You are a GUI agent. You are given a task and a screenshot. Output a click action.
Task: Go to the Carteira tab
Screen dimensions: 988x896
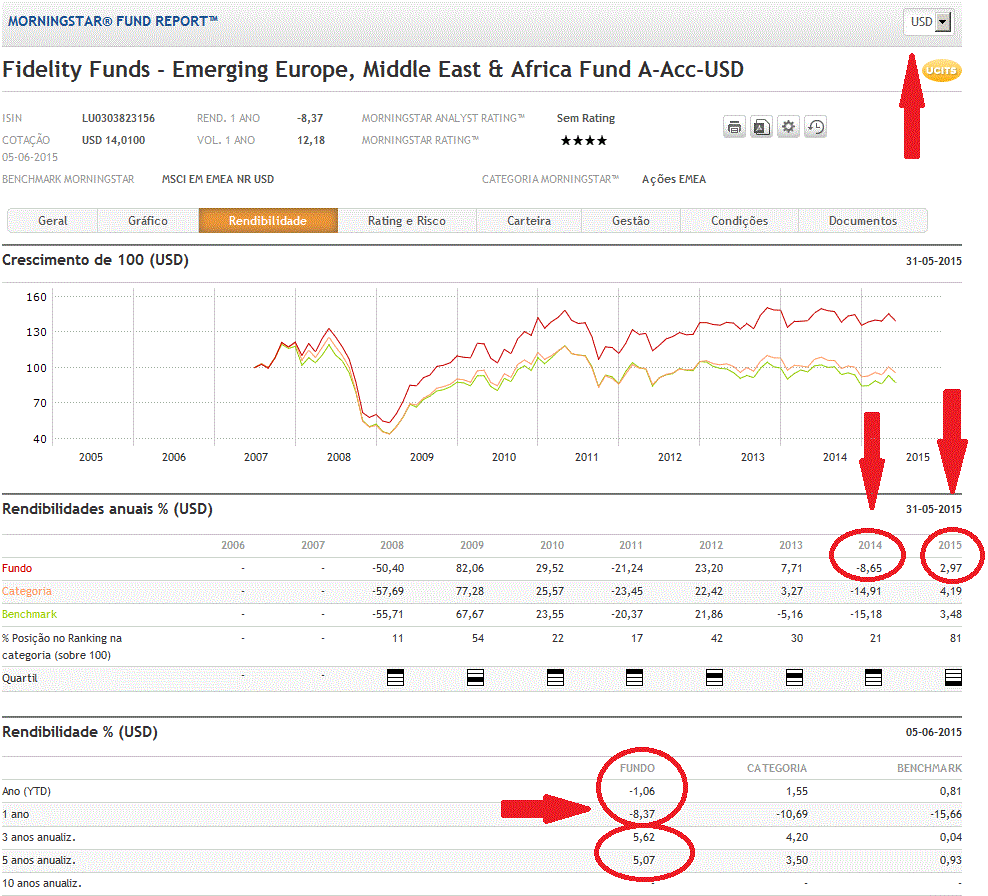click(529, 221)
